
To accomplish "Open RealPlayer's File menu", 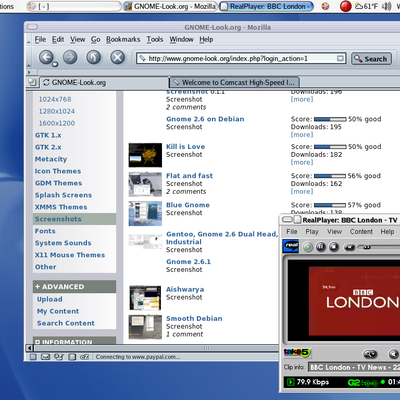I will click(x=292, y=232).
